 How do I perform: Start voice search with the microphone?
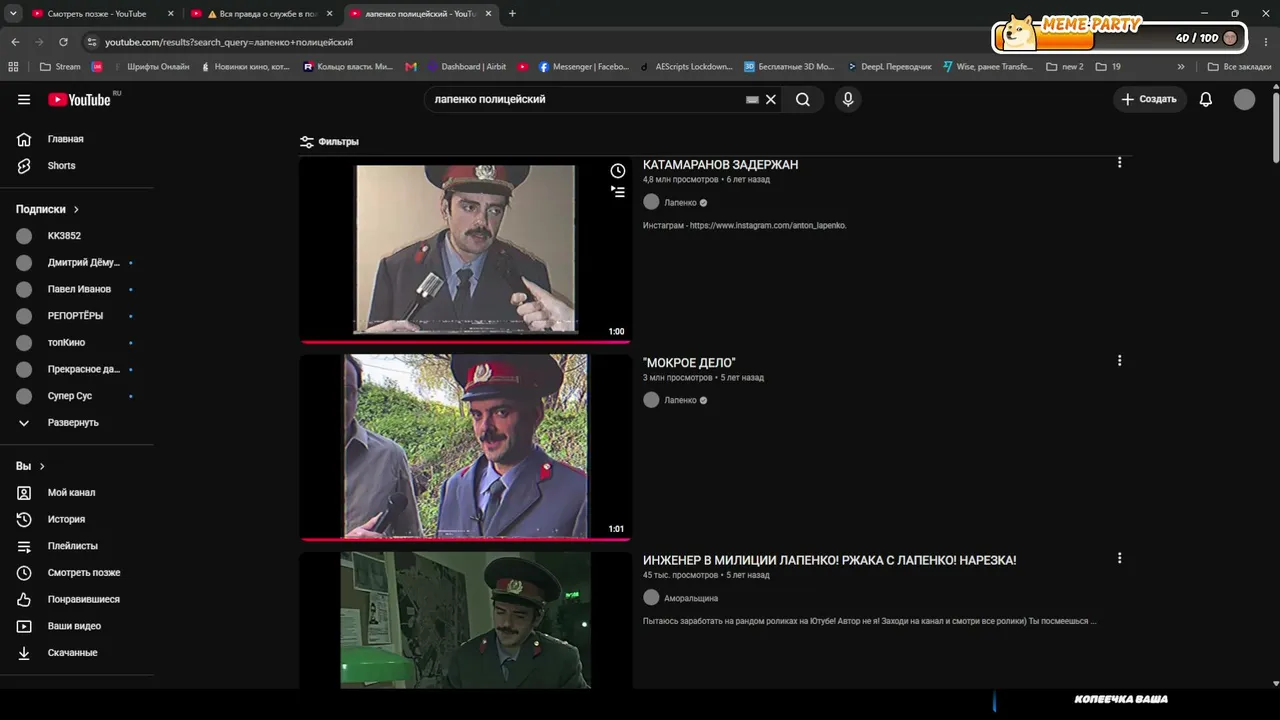[848, 99]
